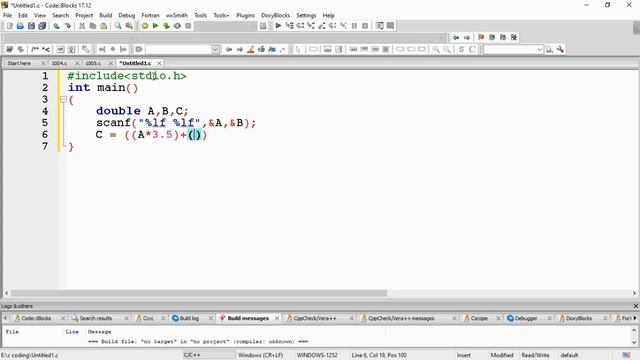The width and height of the screenshot is (640, 360).
Task: Open the Plugins menu
Action: pos(245,16)
